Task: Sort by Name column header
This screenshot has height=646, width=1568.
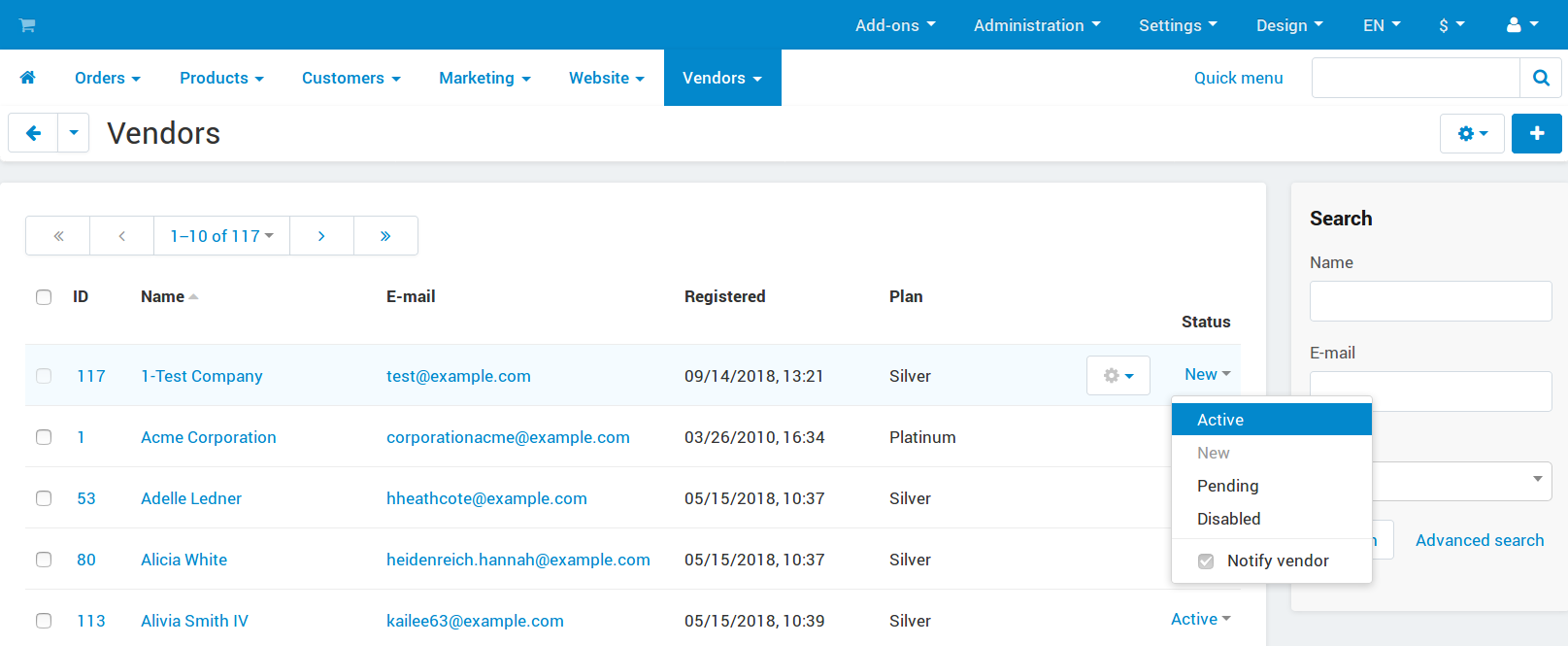Action: coord(169,296)
